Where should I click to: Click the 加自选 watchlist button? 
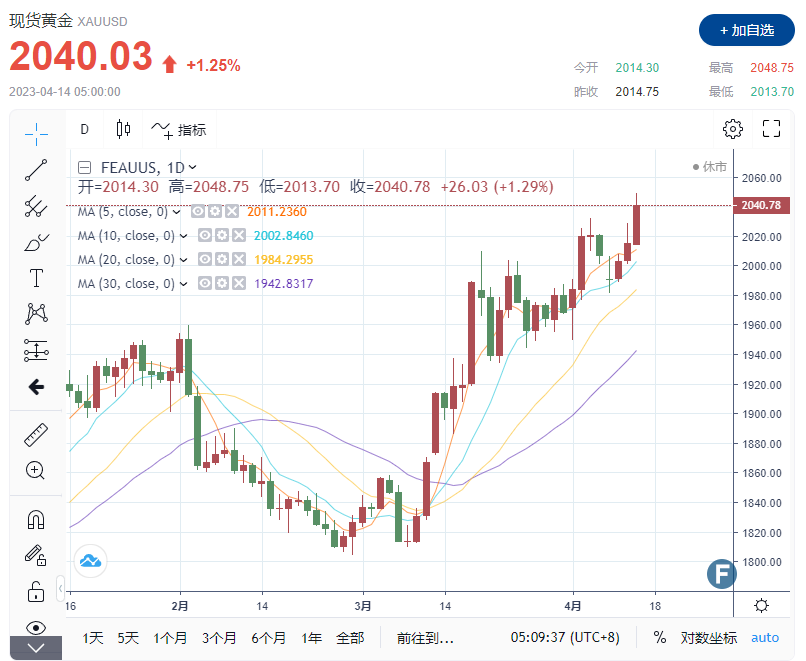[x=745, y=30]
